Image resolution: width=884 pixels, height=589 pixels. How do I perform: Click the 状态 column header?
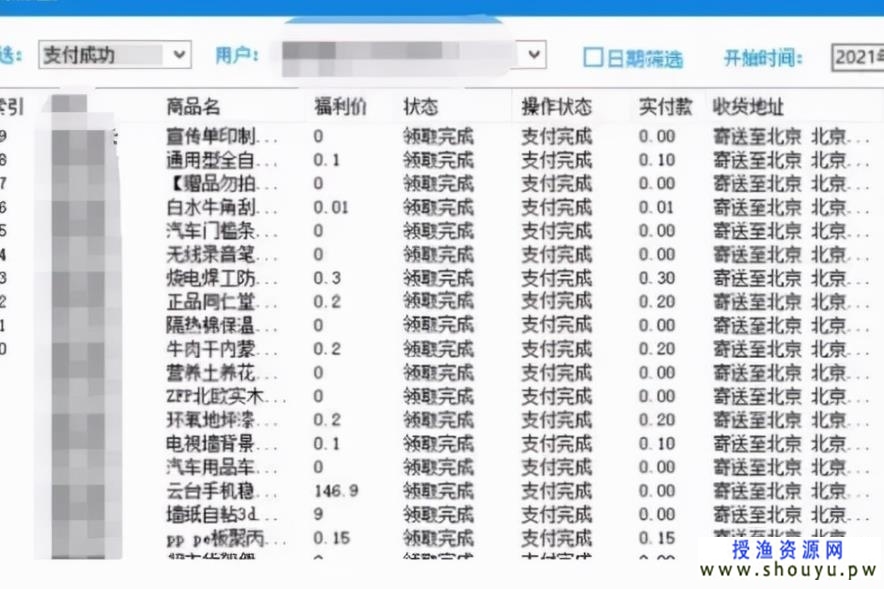tap(420, 107)
